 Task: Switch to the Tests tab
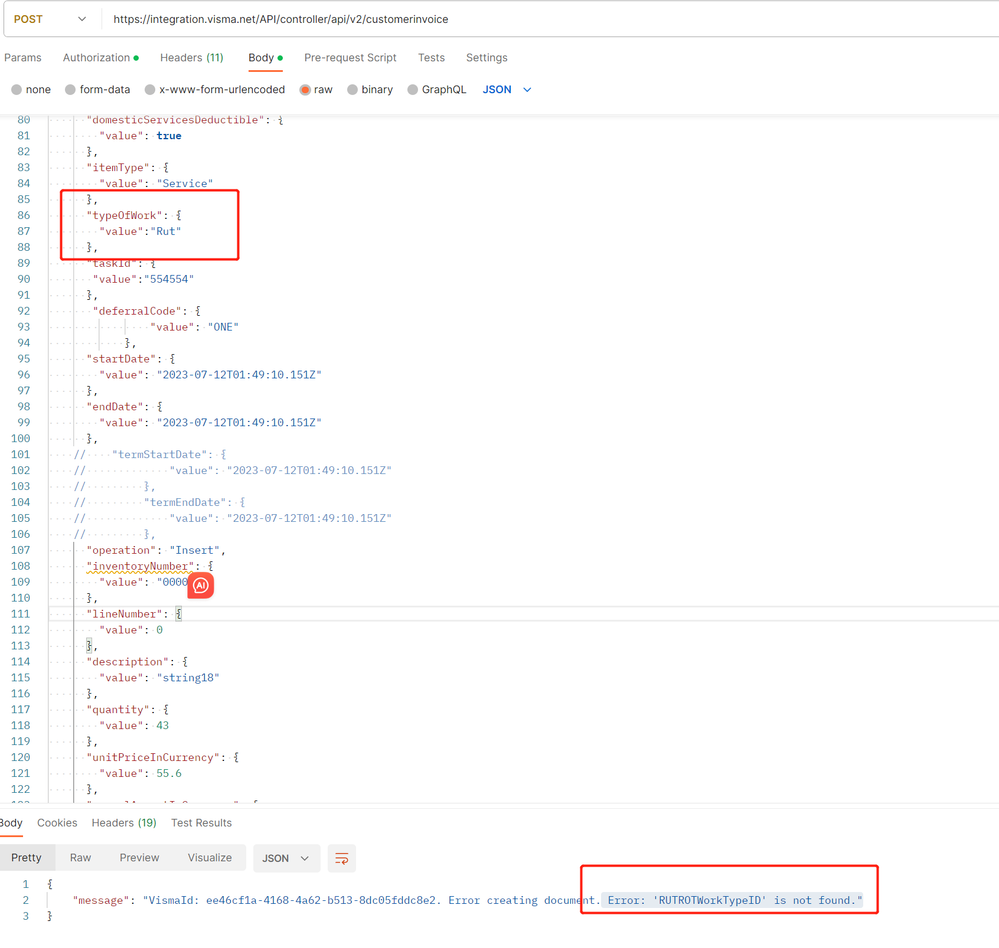click(431, 57)
